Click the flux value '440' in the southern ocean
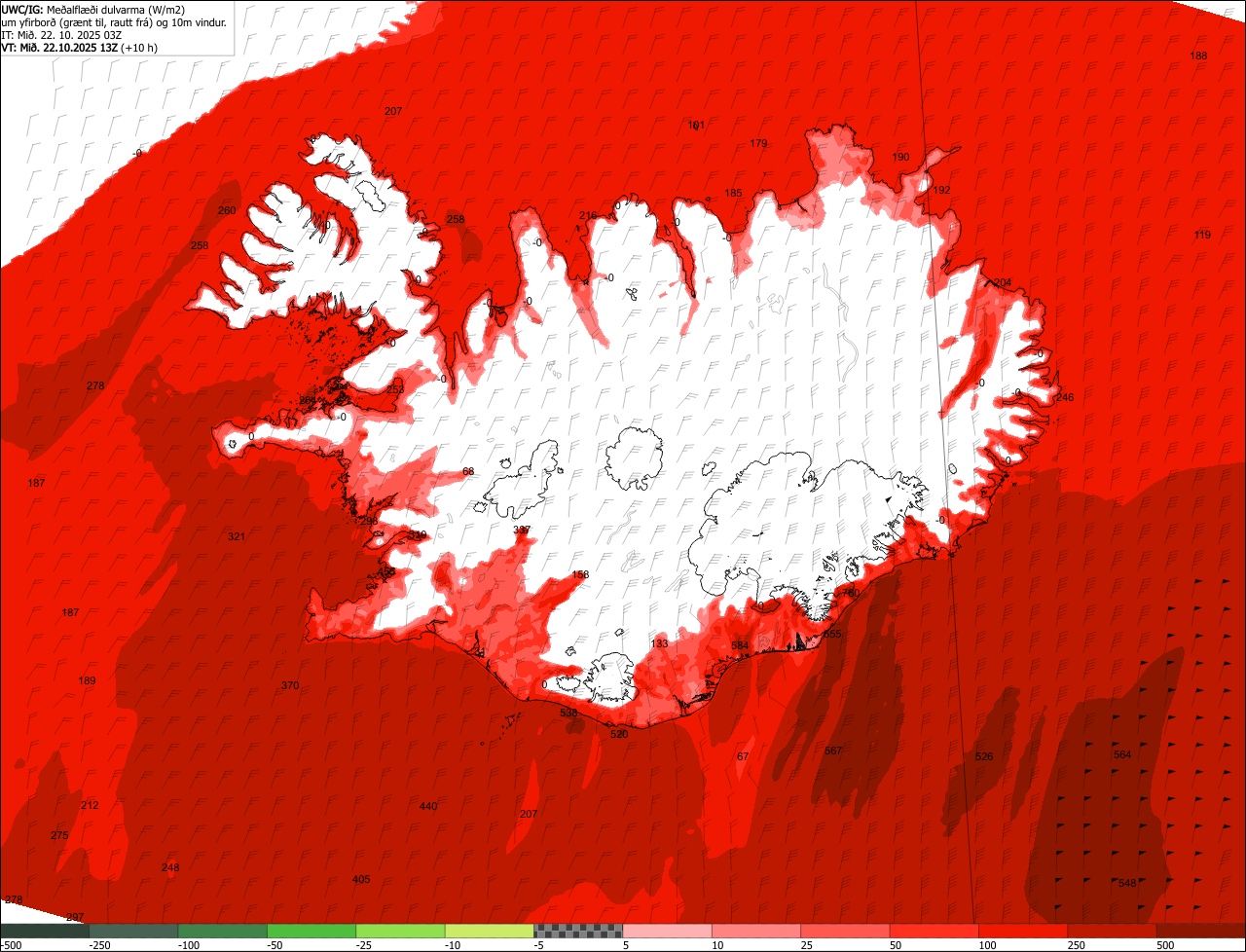This screenshot has width=1246, height=952. pyautogui.click(x=428, y=807)
